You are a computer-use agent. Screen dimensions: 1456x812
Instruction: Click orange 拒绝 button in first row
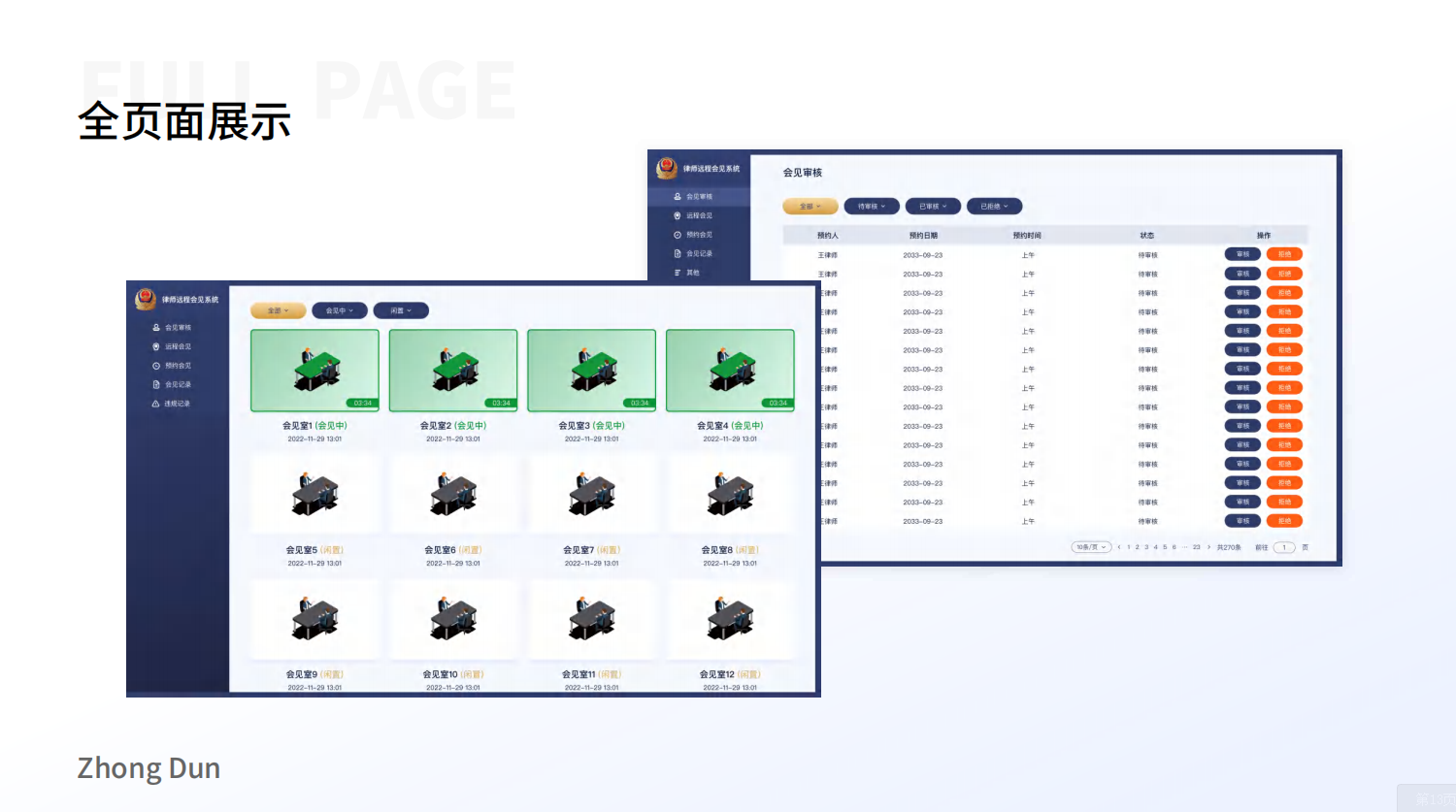[x=1284, y=254]
